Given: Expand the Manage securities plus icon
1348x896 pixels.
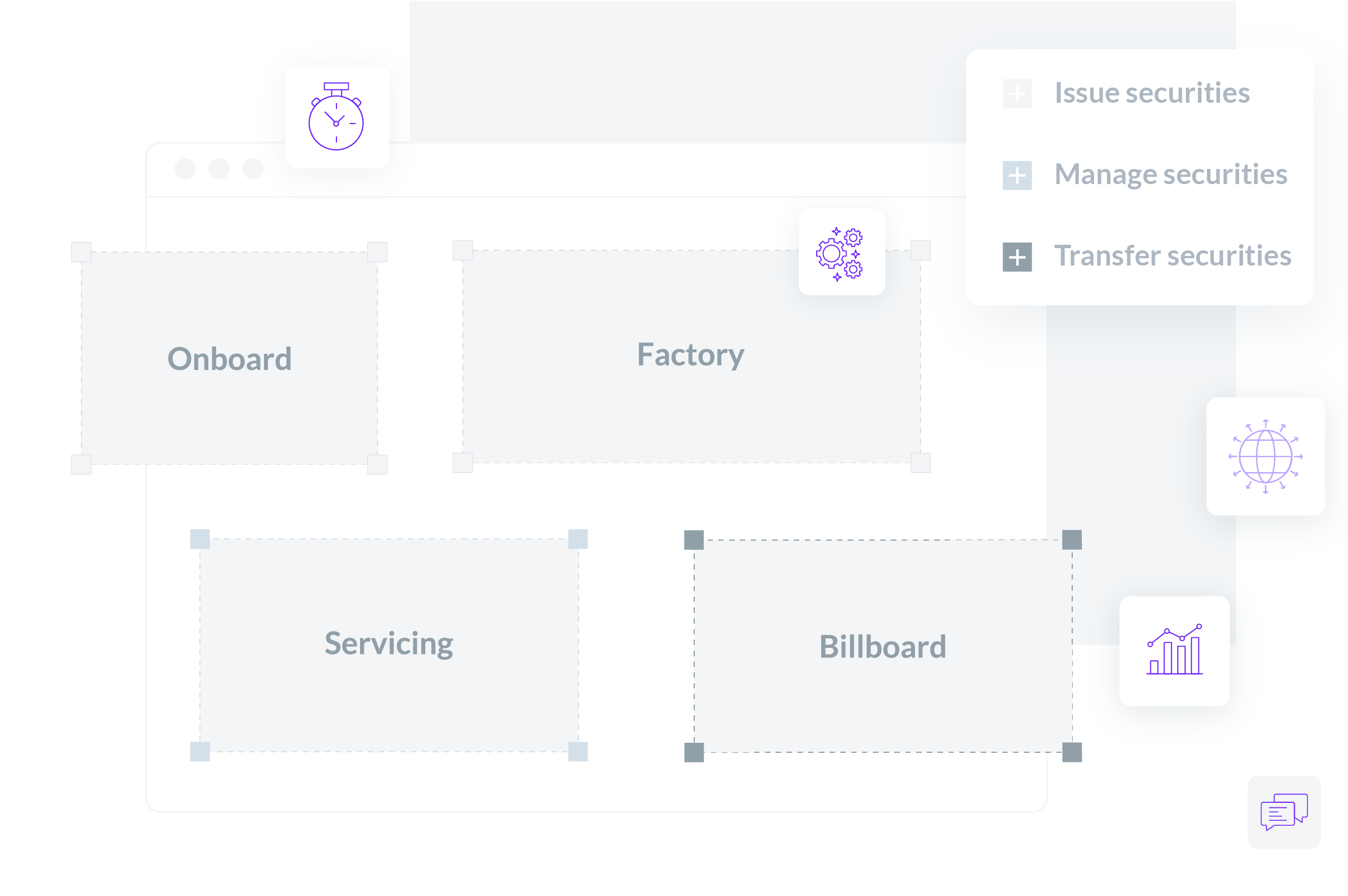Looking at the screenshot, I should click(1017, 175).
